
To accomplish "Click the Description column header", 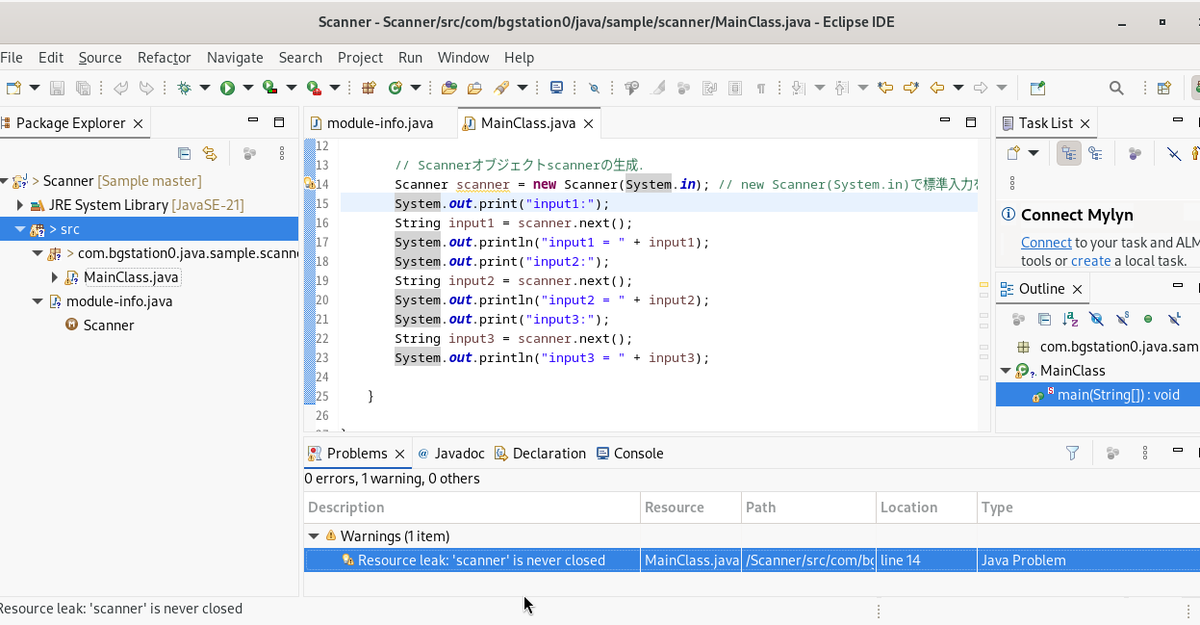I will (x=472, y=507).
